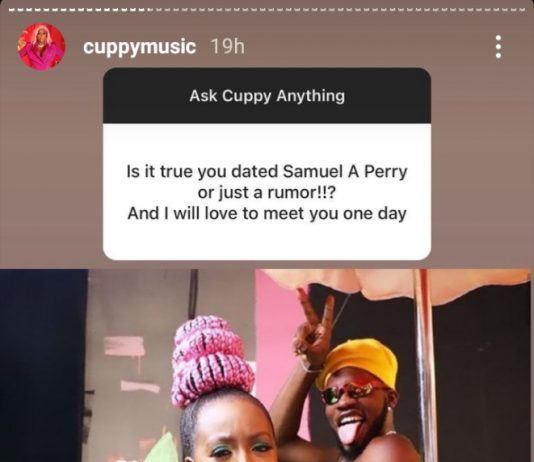534x462 pixels.
Task: Click the Samuel A Perry question line
Action: point(267,172)
